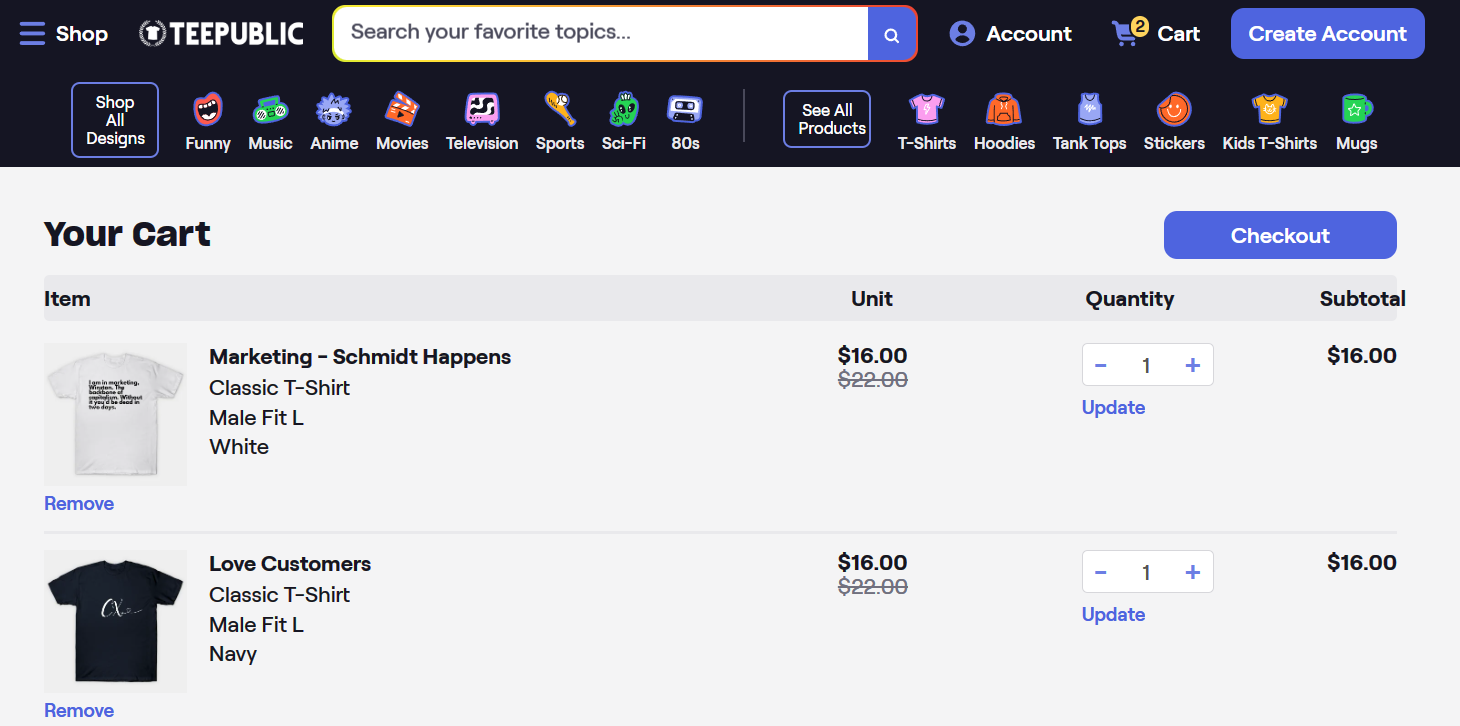Click quantity field for Marketing shirt

pyautogui.click(x=1146, y=365)
